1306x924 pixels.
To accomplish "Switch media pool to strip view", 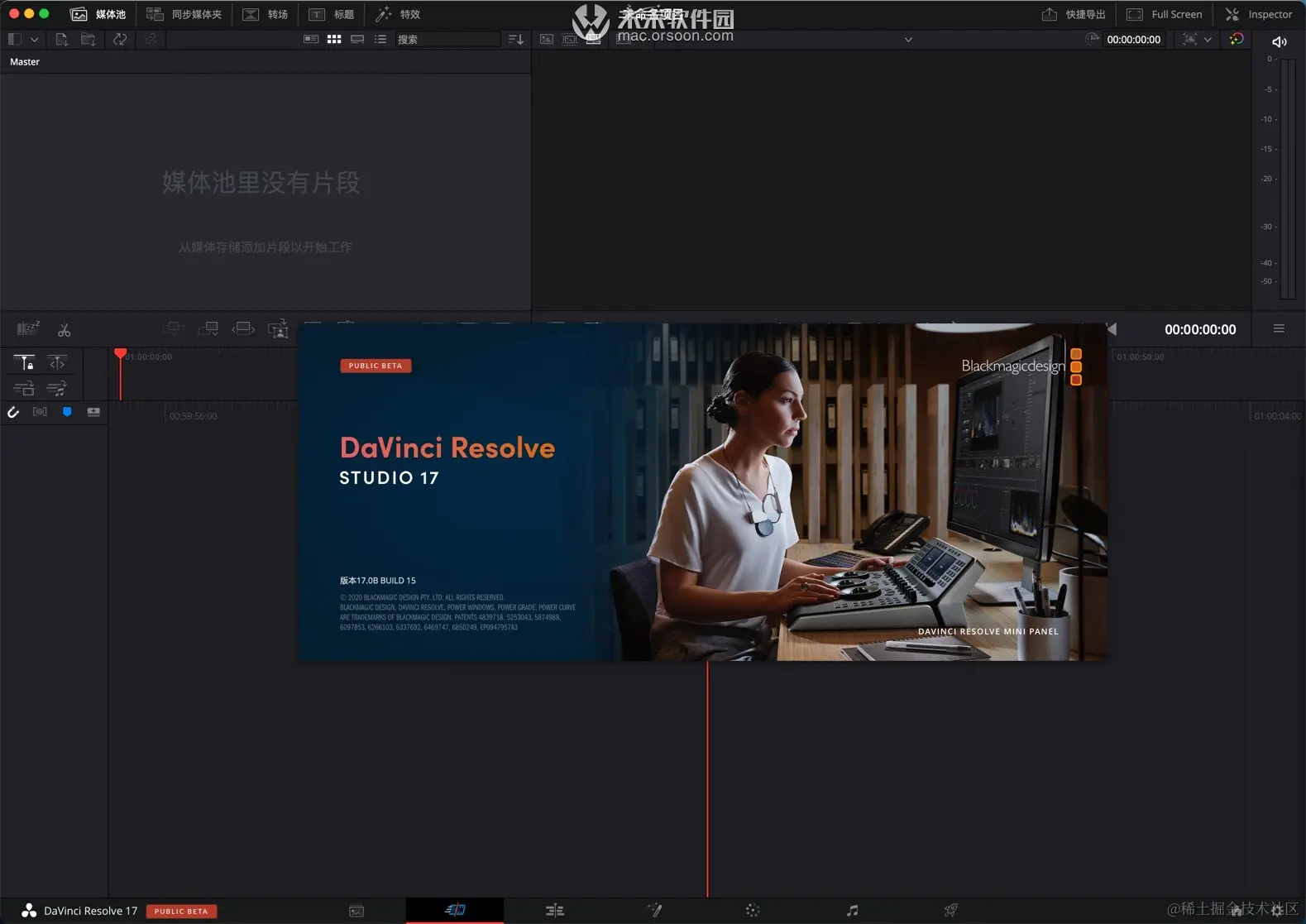I will pyautogui.click(x=357, y=39).
